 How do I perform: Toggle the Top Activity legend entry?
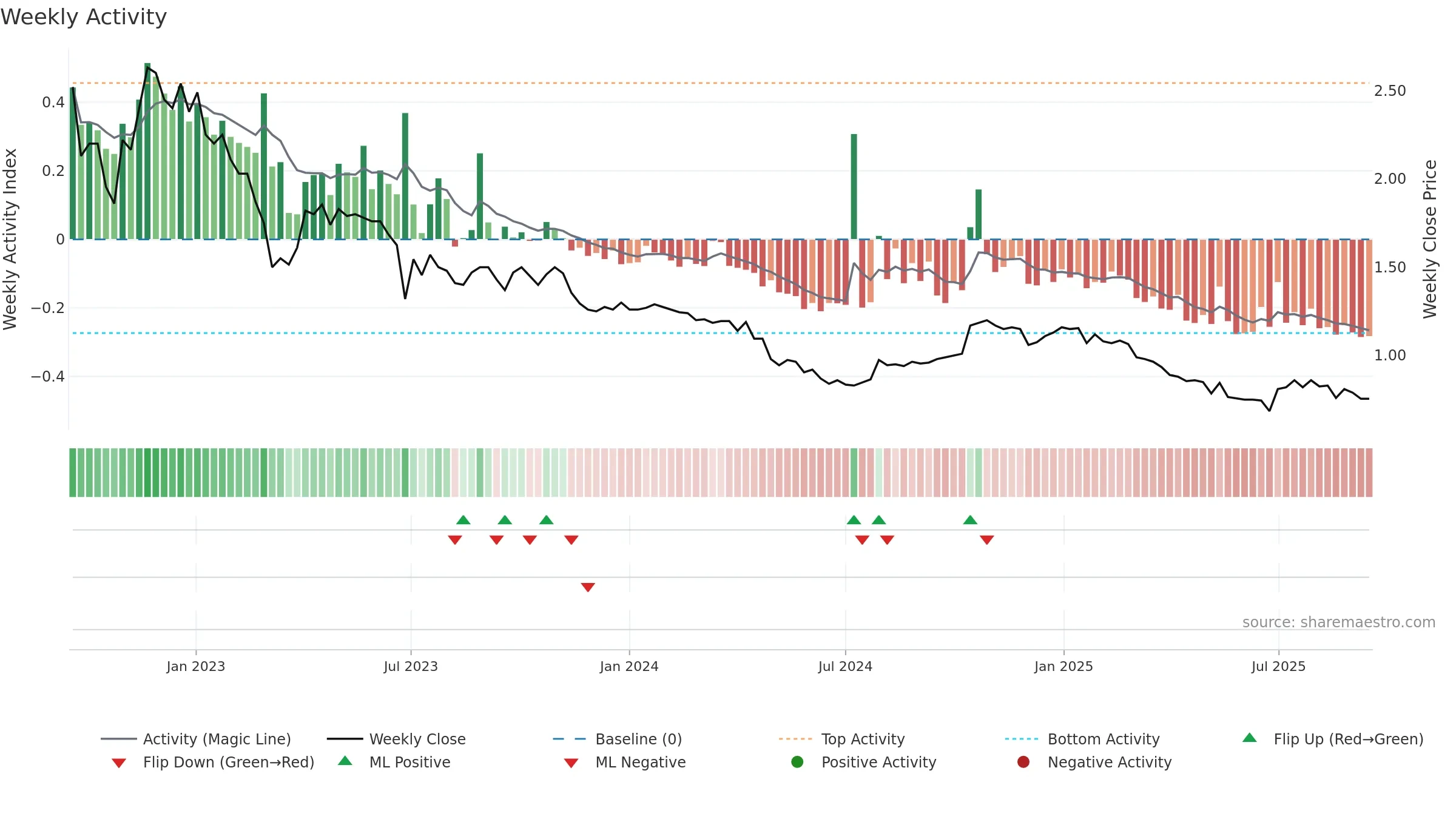tap(841, 739)
